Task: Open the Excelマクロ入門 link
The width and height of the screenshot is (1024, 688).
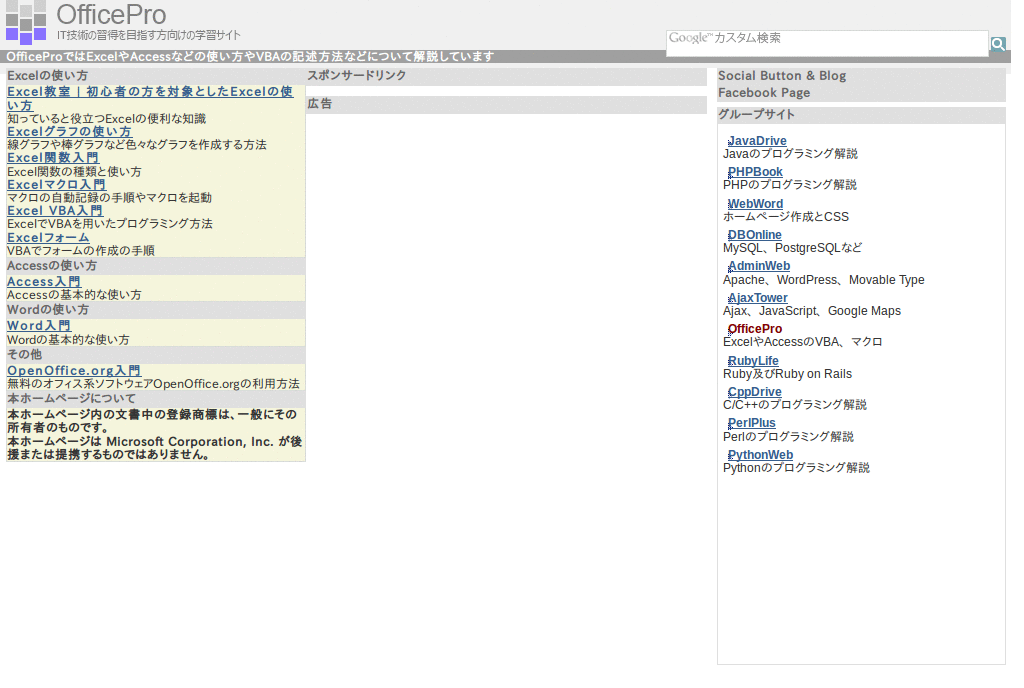Action: coord(56,185)
